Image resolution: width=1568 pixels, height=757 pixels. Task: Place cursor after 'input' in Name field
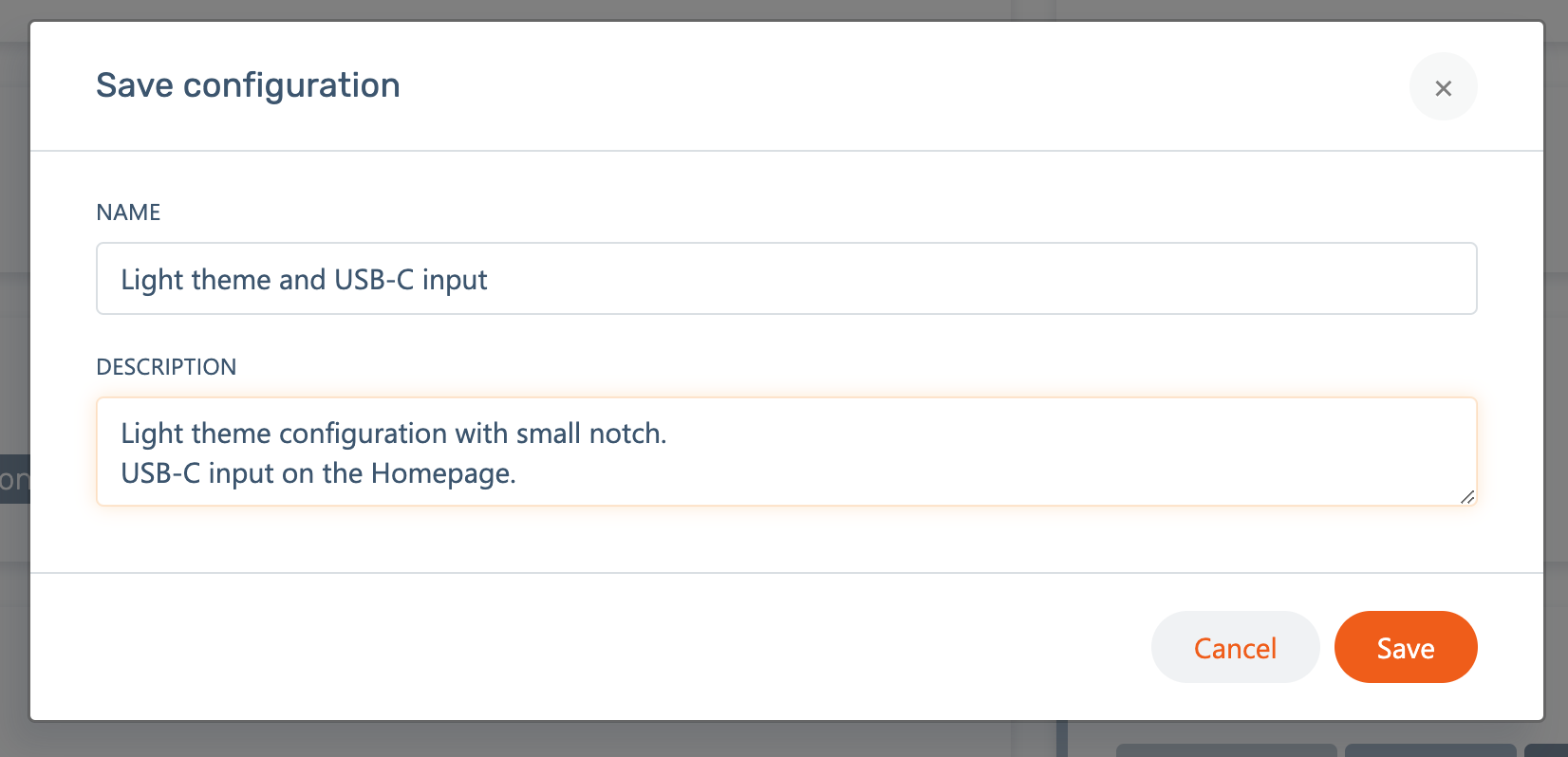pyautogui.click(x=489, y=280)
